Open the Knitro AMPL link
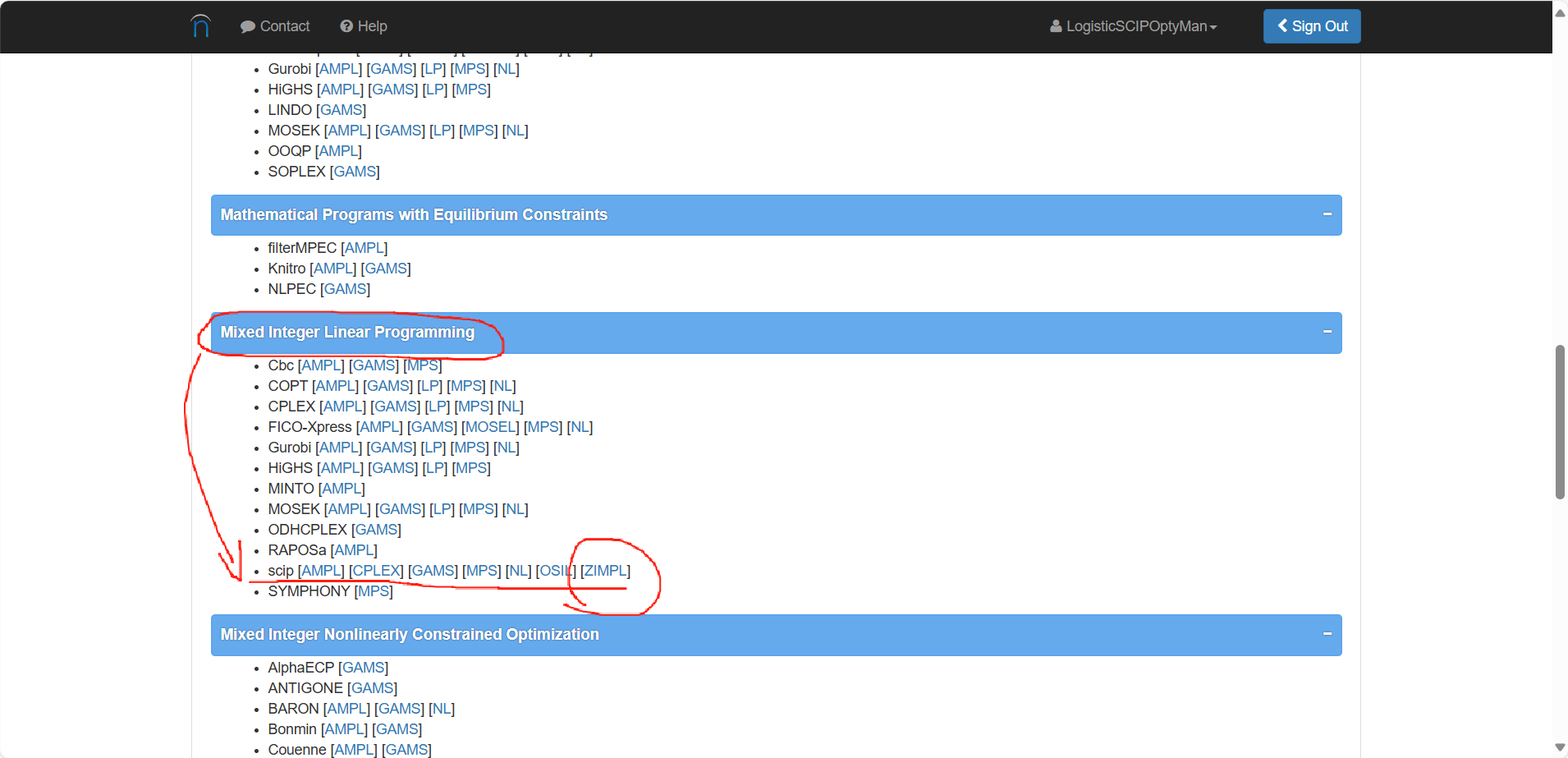This screenshot has height=758, width=1568. (x=333, y=269)
